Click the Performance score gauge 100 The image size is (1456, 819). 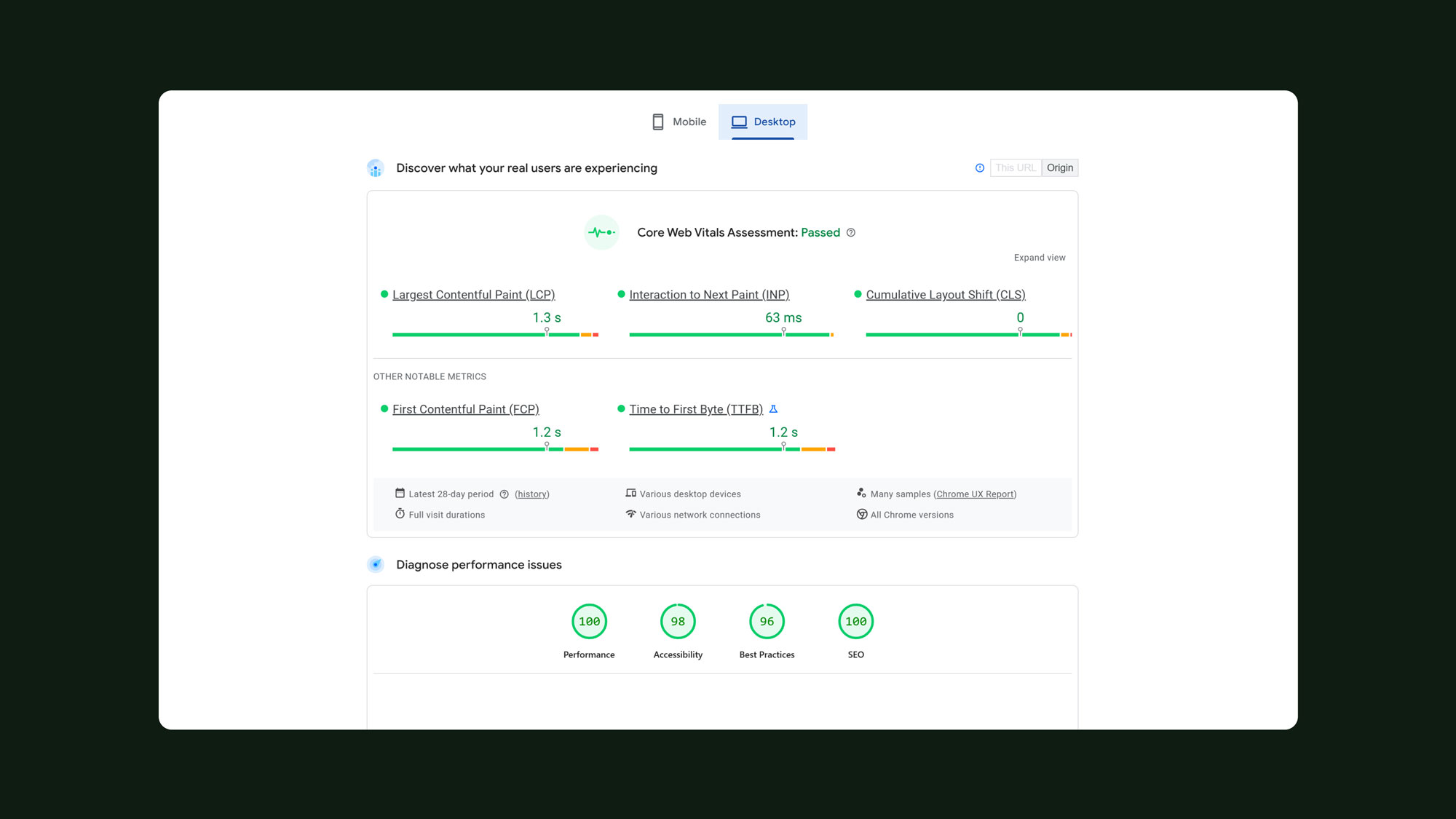(589, 622)
